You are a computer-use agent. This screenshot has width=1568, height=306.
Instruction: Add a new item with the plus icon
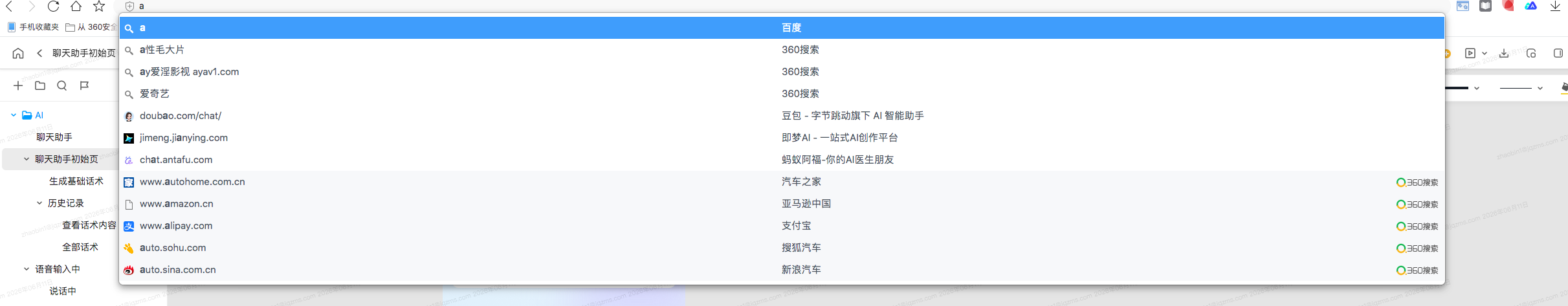[x=18, y=85]
